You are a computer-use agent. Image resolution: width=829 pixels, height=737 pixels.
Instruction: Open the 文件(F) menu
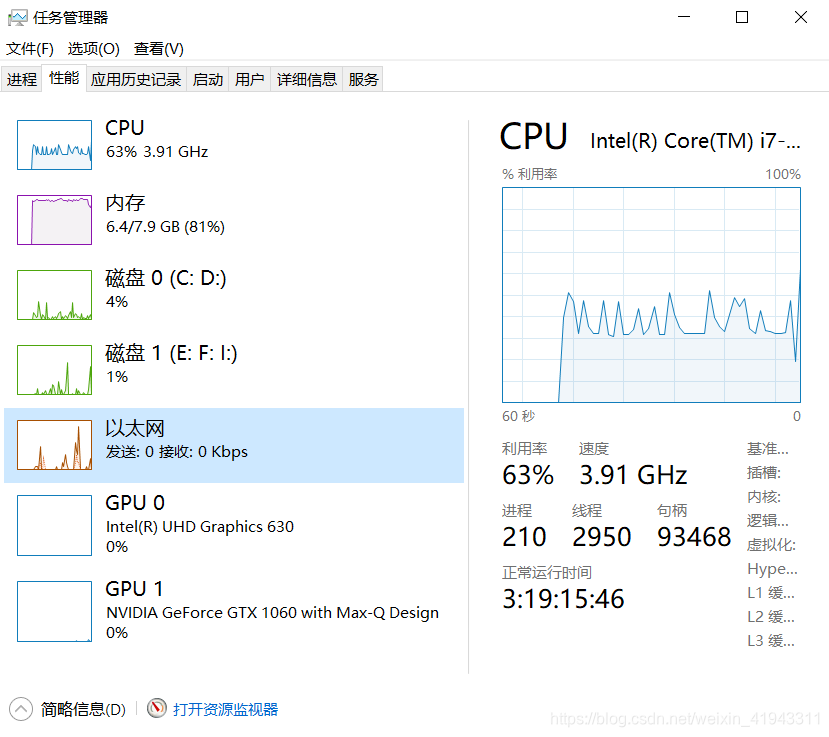30,49
